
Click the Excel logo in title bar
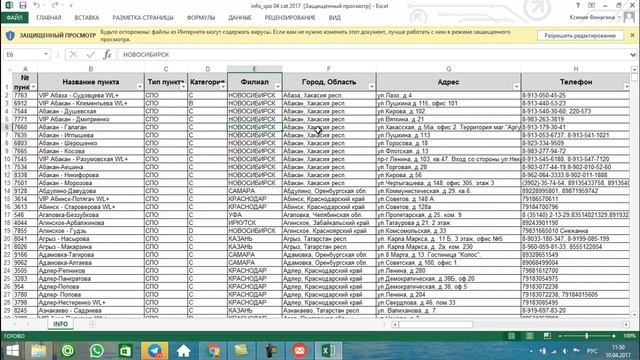pos(9,6)
